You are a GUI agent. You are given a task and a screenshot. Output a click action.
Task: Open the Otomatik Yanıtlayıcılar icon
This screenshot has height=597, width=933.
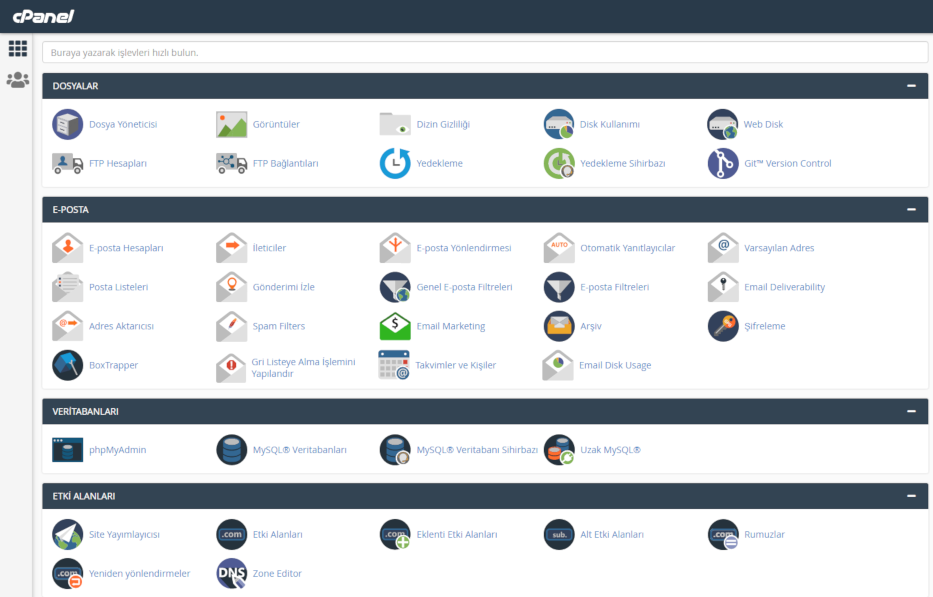[x=559, y=248]
